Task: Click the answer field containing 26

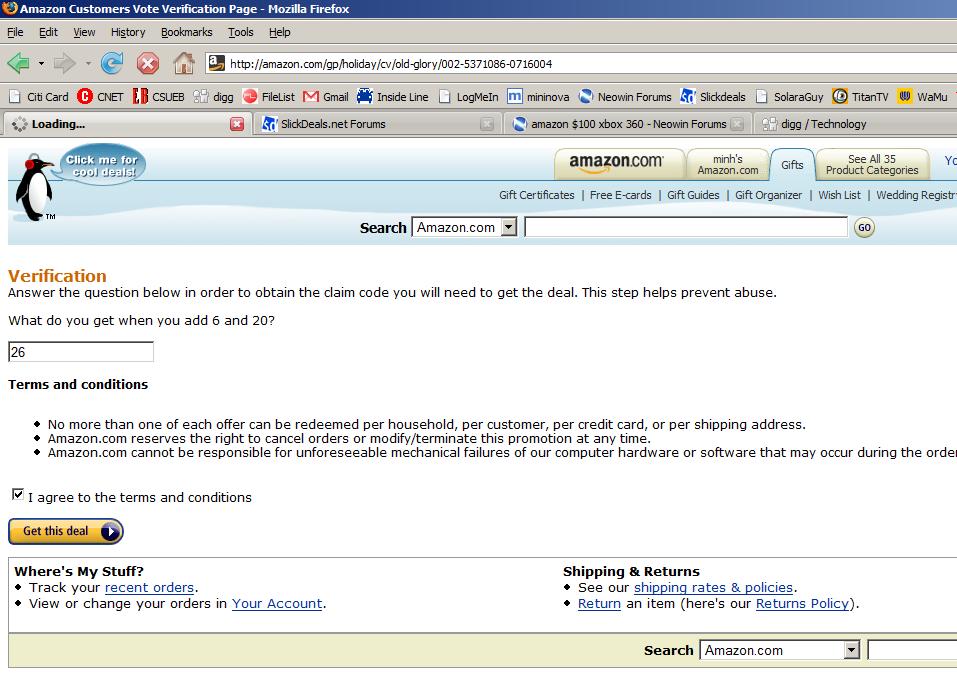Action: point(81,352)
